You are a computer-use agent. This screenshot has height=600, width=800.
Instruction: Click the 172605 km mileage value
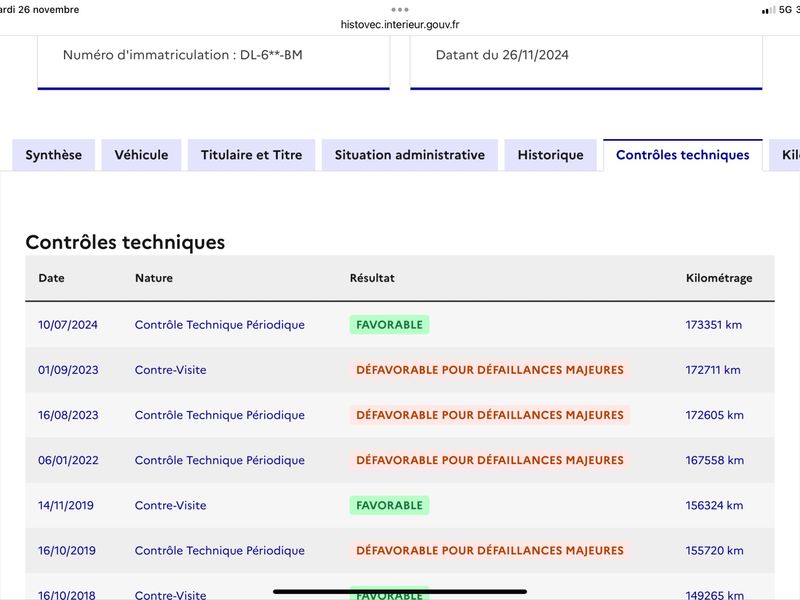coord(714,415)
